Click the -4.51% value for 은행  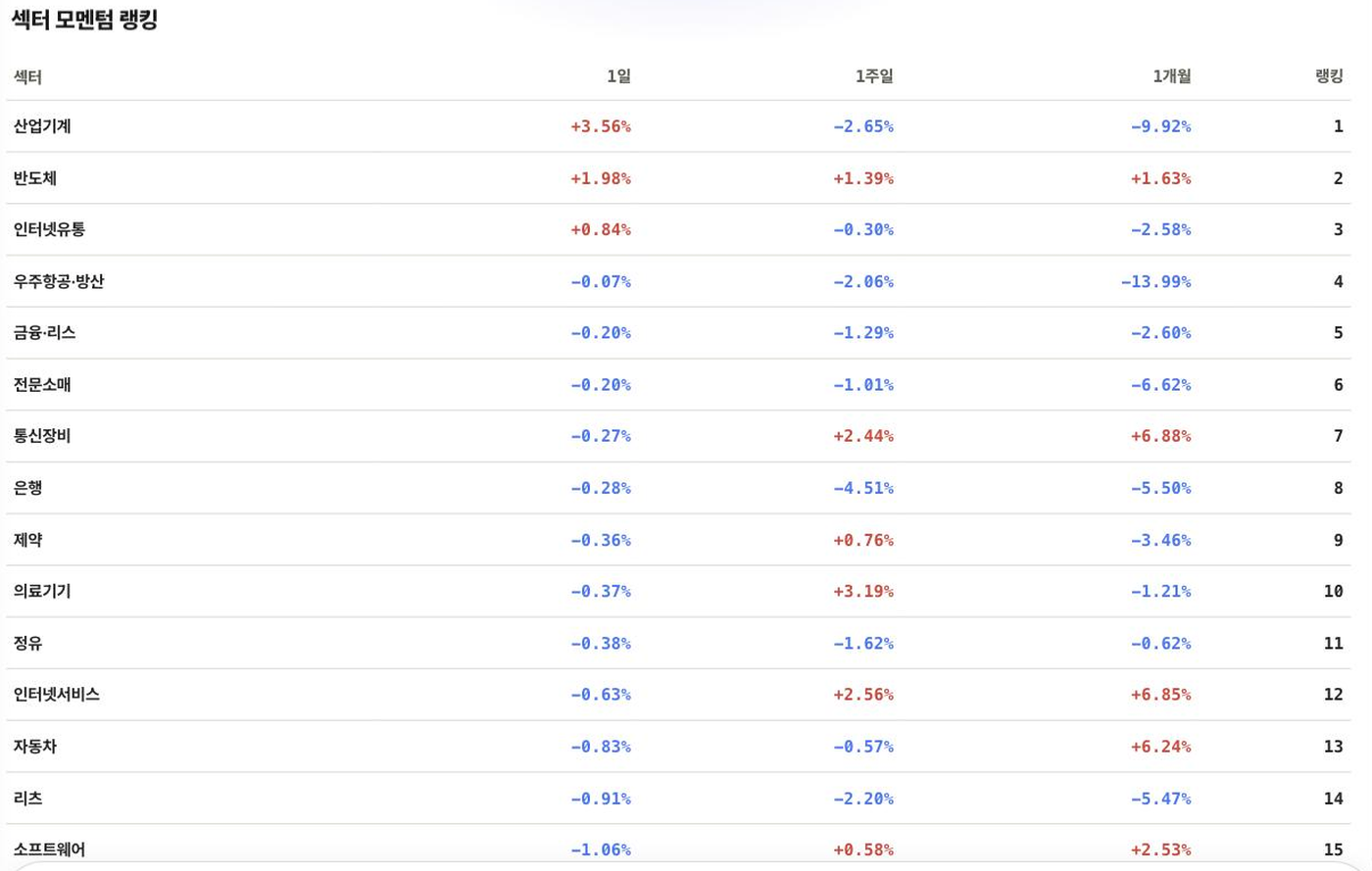(863, 488)
